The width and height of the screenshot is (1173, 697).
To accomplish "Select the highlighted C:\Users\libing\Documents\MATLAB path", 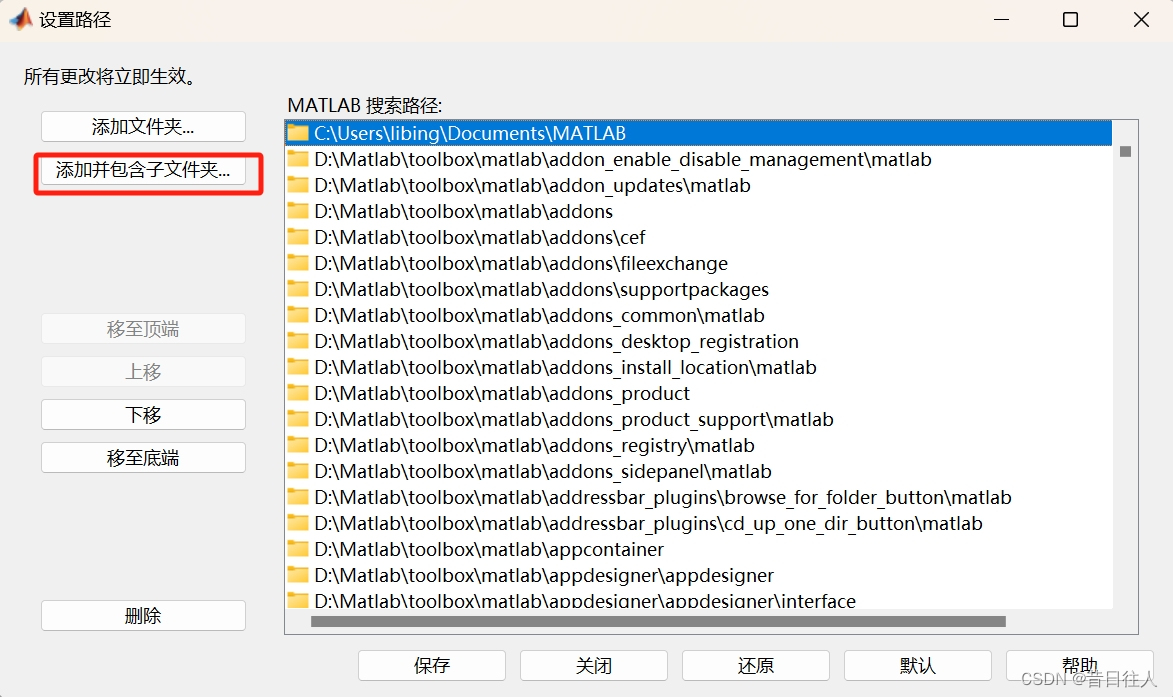I will click(470, 132).
